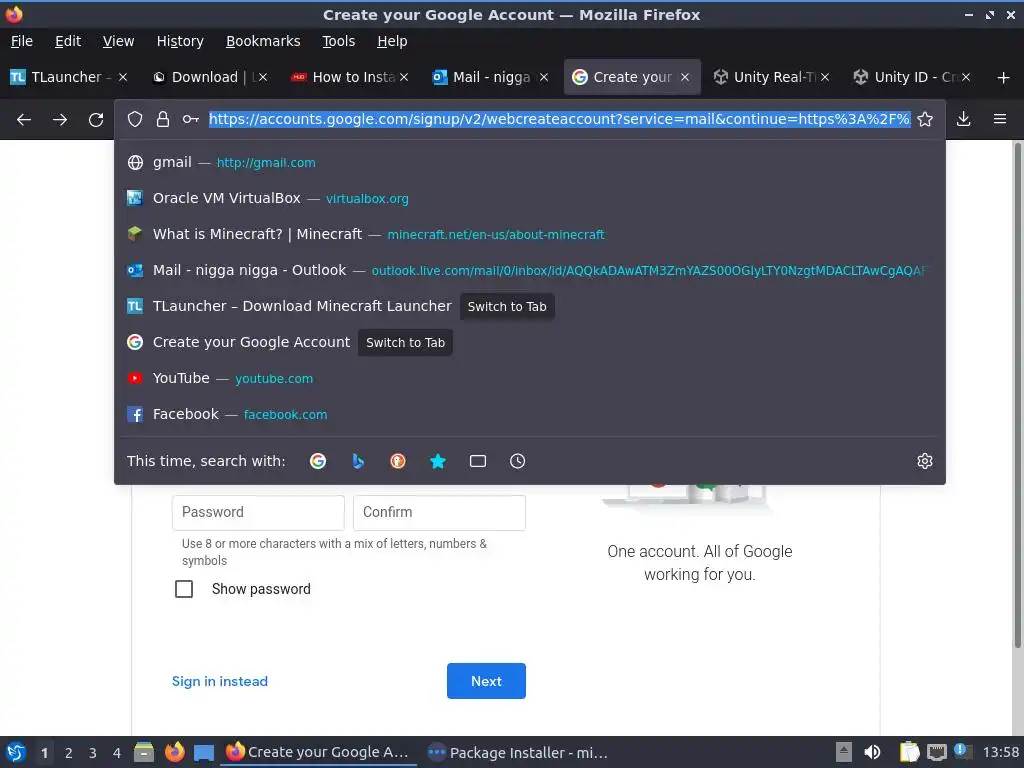Open Package Installer taskbar window

pos(518,752)
